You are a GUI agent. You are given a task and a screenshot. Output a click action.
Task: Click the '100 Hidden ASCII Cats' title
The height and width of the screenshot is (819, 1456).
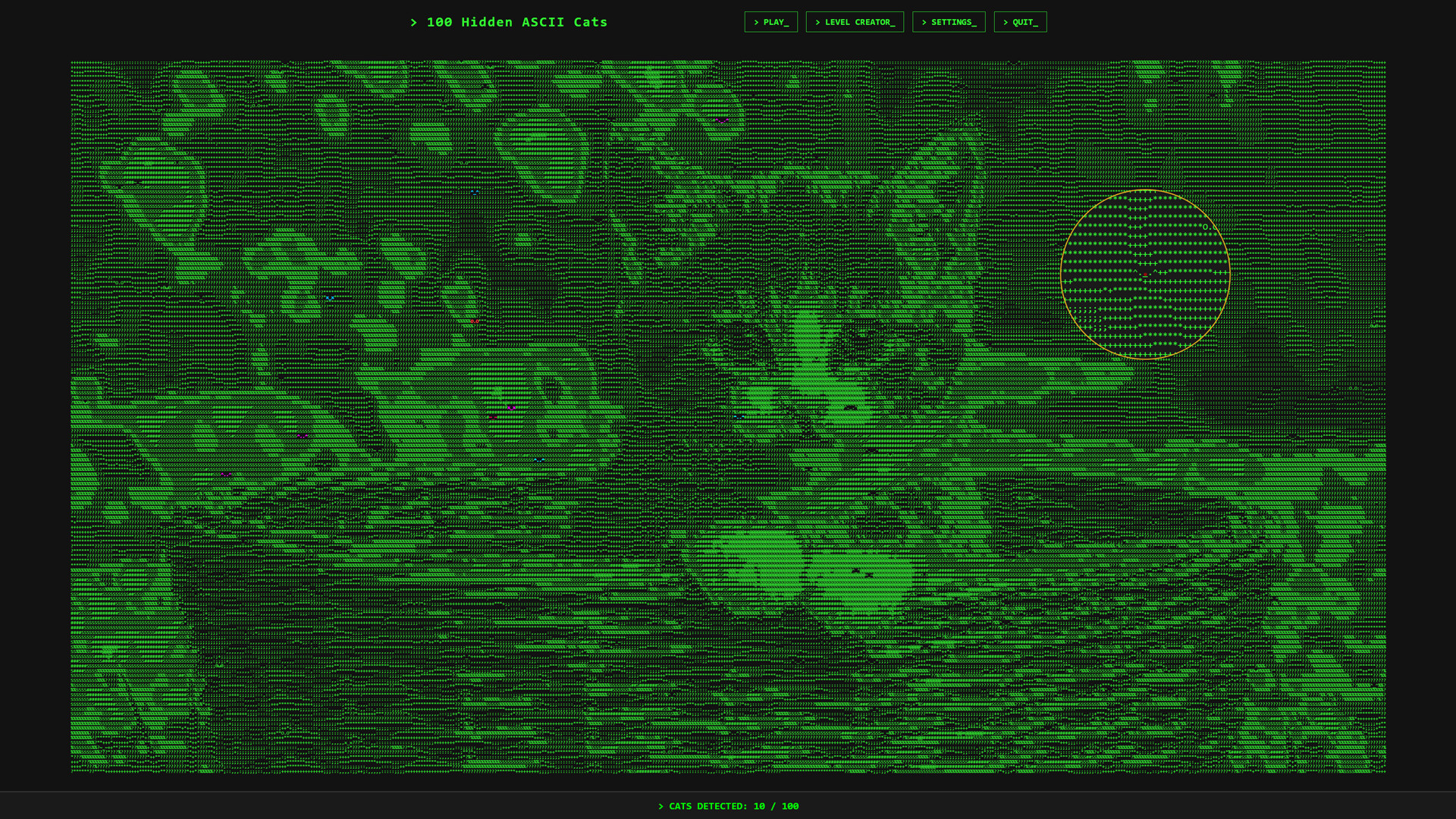pos(509,22)
